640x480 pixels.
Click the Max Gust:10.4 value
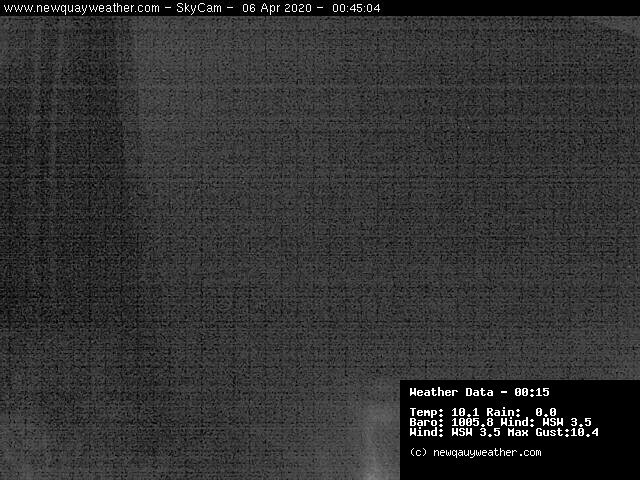click(553, 432)
